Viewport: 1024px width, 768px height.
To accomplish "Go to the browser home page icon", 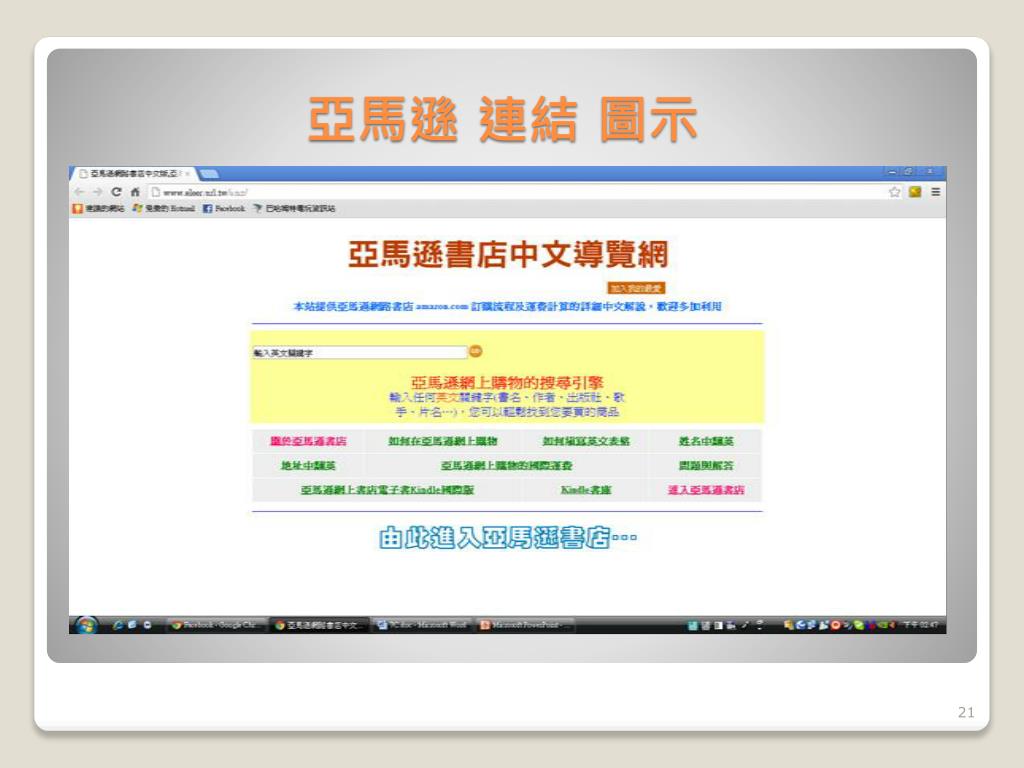I will click(x=135, y=192).
